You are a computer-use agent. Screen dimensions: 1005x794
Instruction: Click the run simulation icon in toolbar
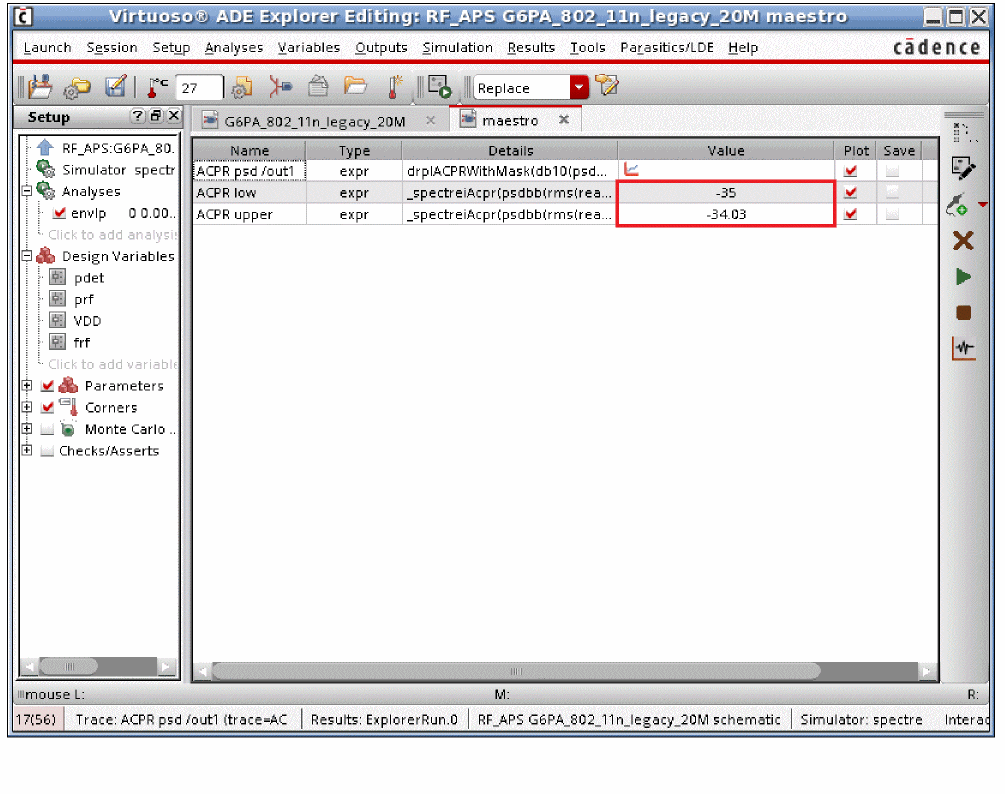coord(440,87)
